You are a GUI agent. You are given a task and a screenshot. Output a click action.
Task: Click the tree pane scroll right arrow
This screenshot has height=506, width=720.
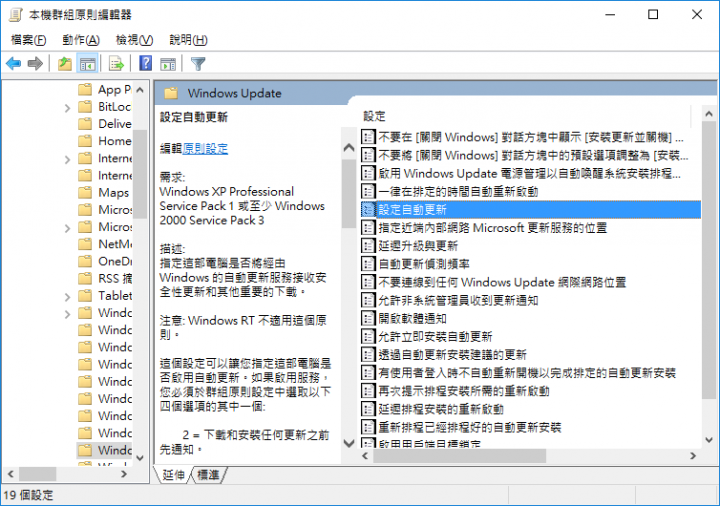tap(124, 474)
